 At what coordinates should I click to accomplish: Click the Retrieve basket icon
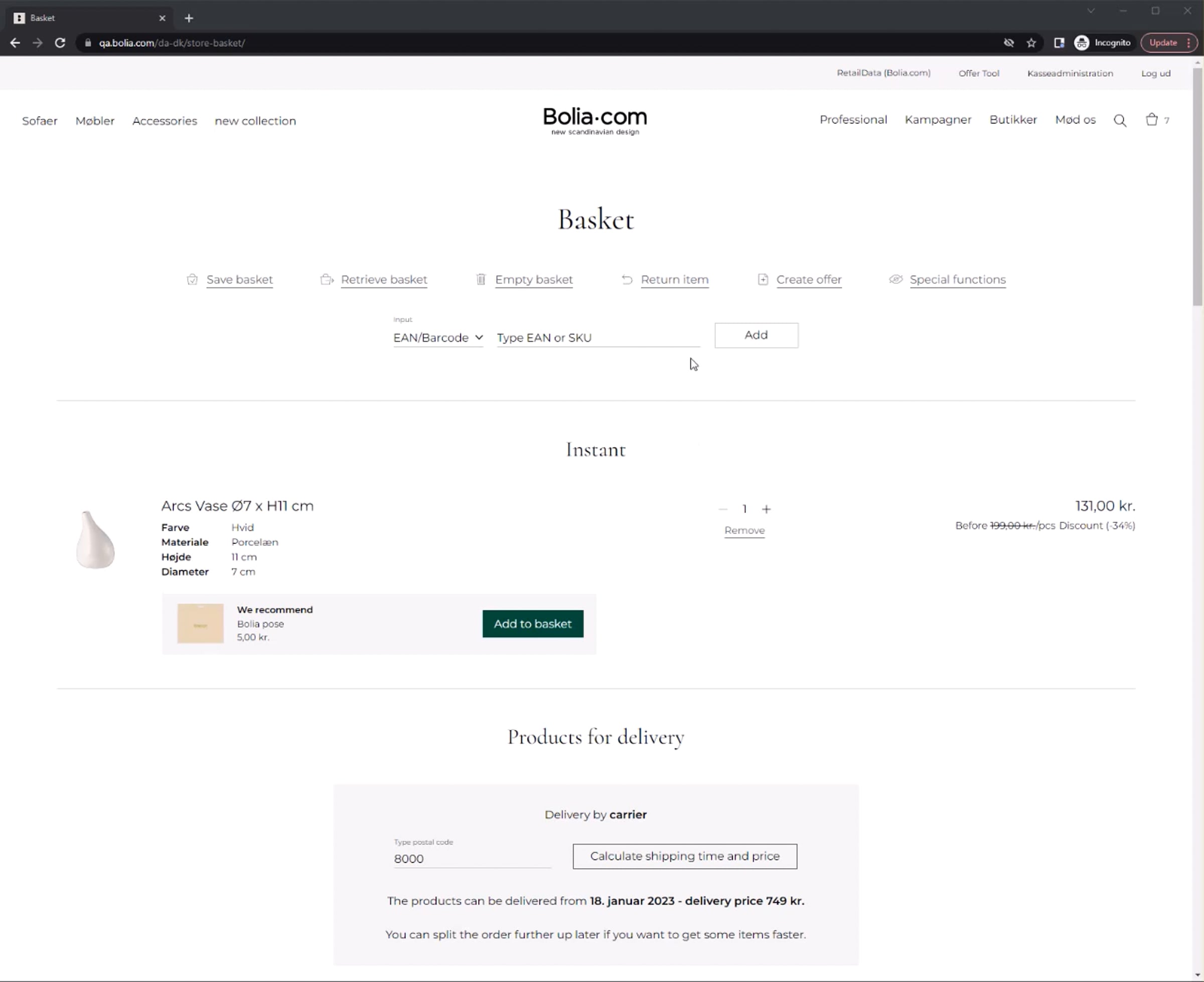[327, 279]
